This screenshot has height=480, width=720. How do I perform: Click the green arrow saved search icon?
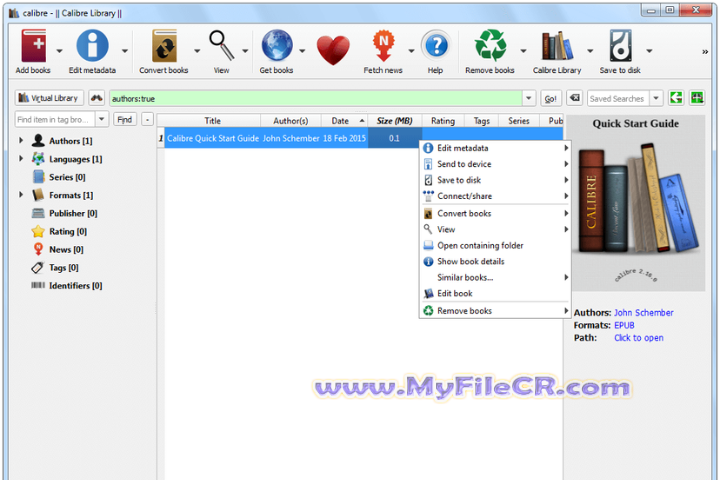click(x=676, y=98)
